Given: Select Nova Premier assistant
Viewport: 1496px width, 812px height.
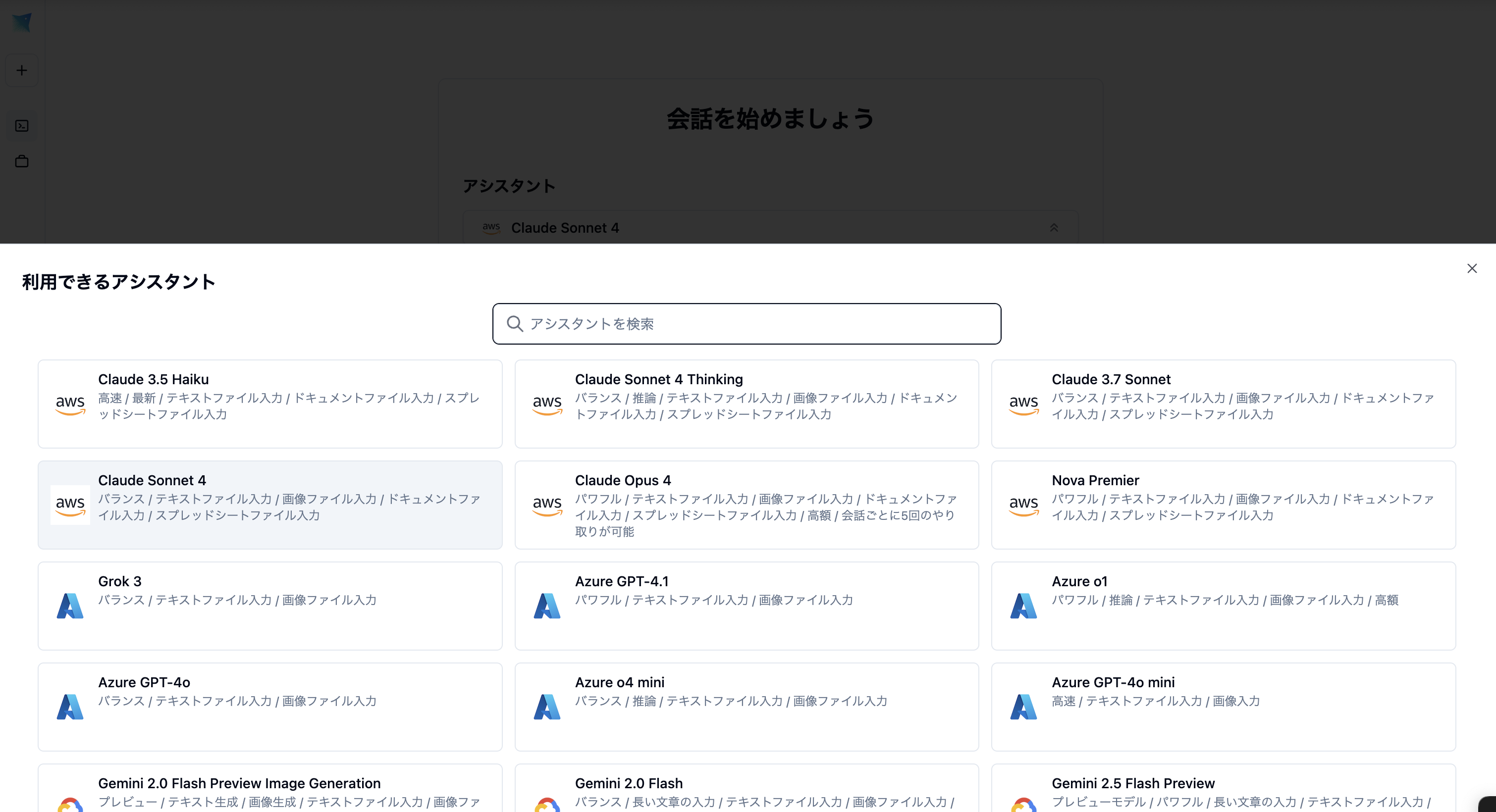Looking at the screenshot, I should tap(1223, 505).
